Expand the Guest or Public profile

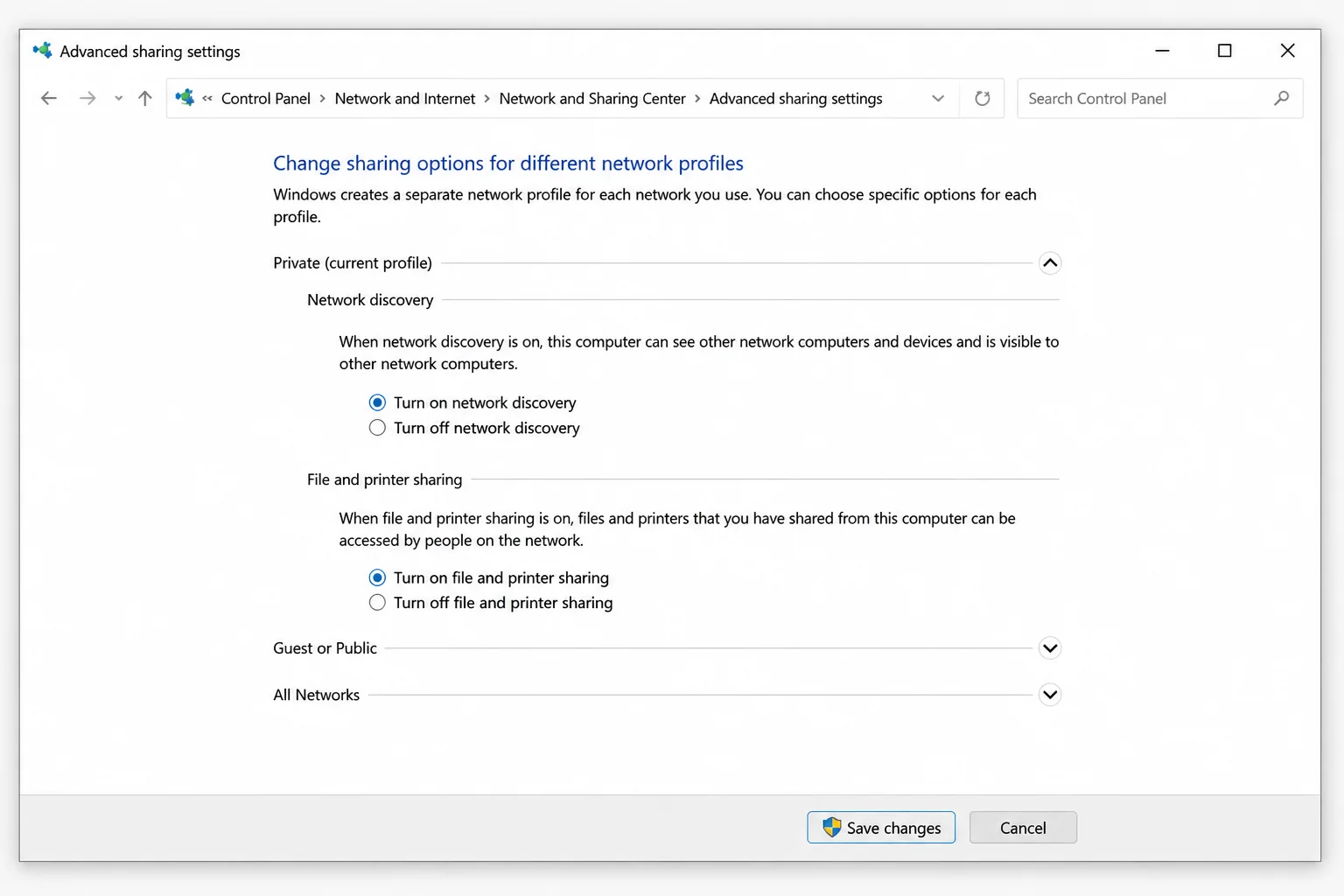click(x=1050, y=648)
